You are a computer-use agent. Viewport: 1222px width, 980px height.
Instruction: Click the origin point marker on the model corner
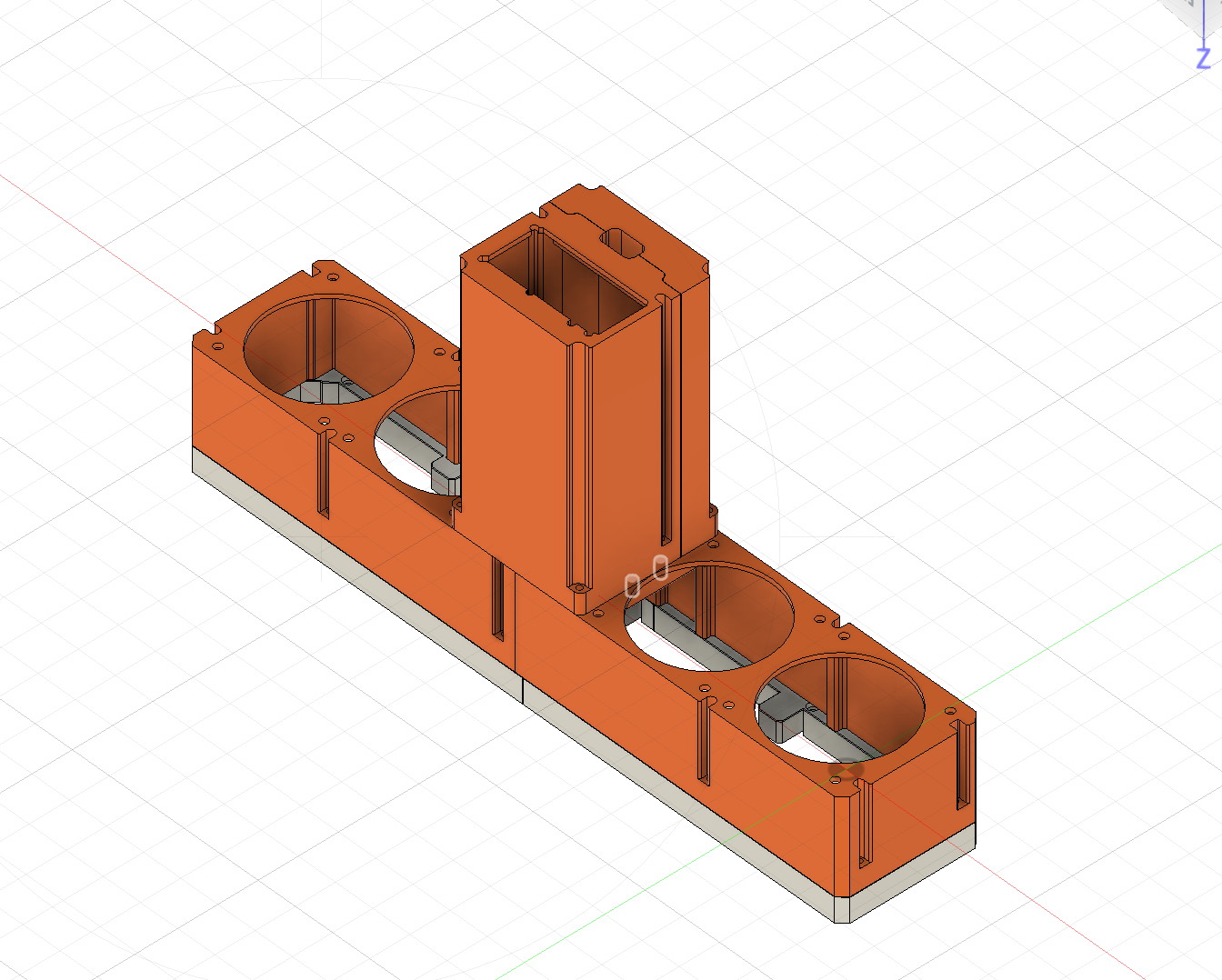click(846, 771)
